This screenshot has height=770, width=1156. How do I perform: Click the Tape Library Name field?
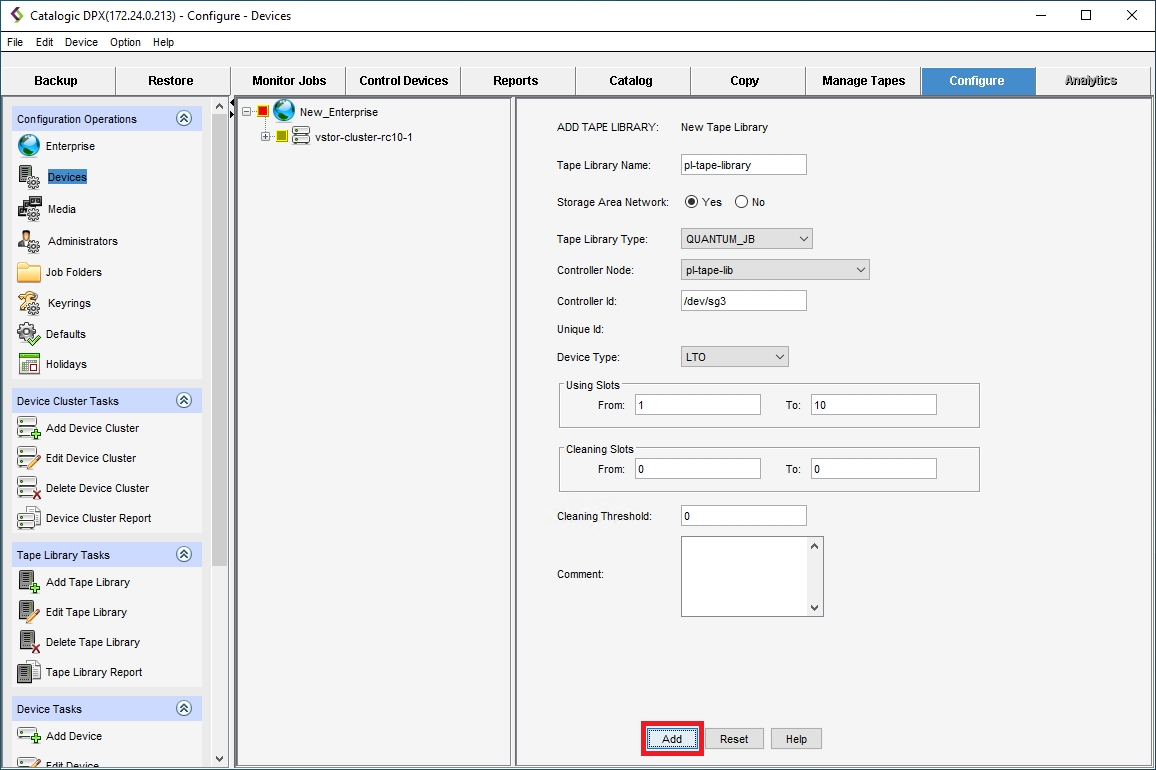743,165
